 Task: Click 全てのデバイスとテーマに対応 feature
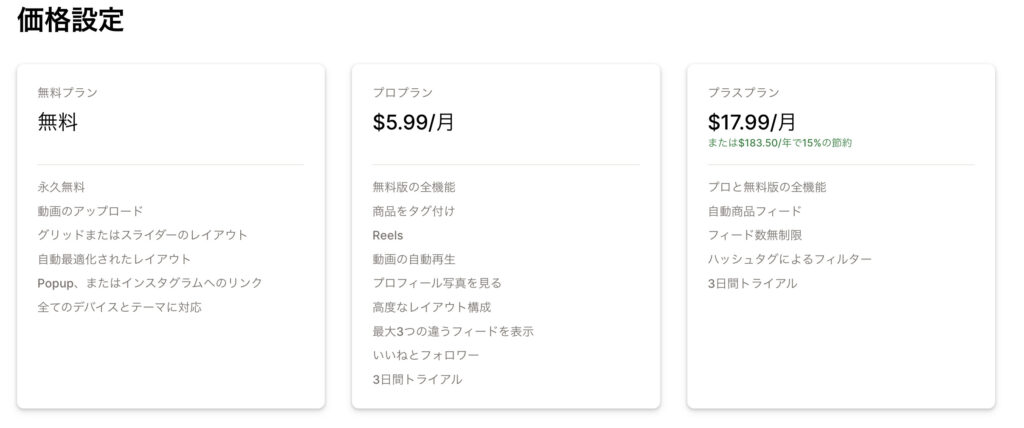[x=120, y=307]
